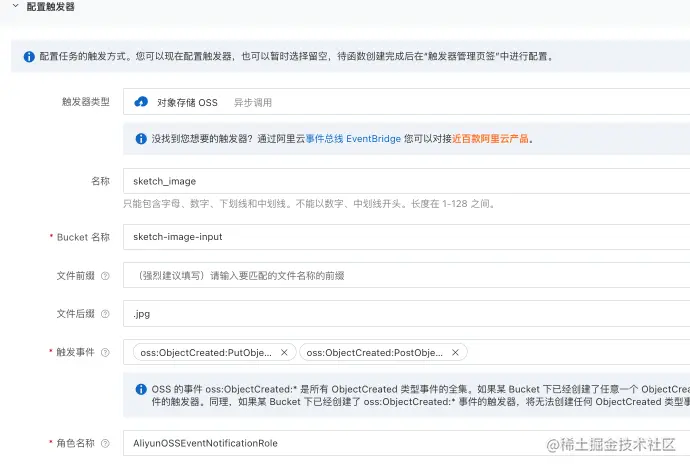
Task: Click the name rule hint text below 名称
Action: click(x=309, y=204)
